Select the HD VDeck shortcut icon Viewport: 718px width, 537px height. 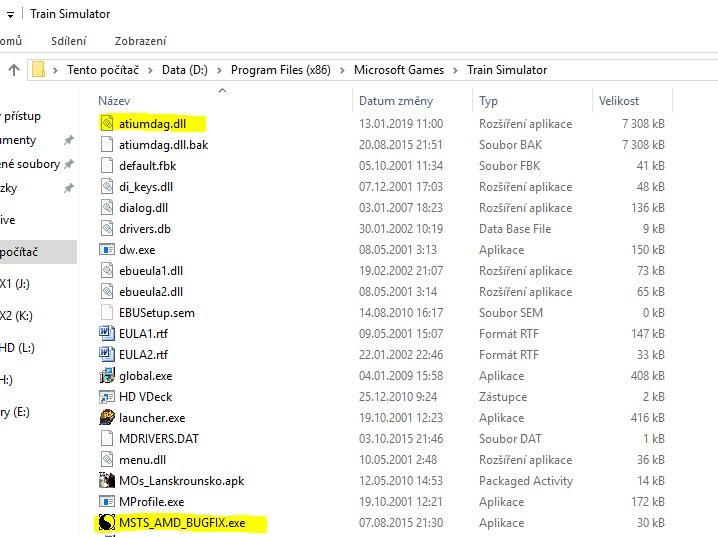pos(108,397)
